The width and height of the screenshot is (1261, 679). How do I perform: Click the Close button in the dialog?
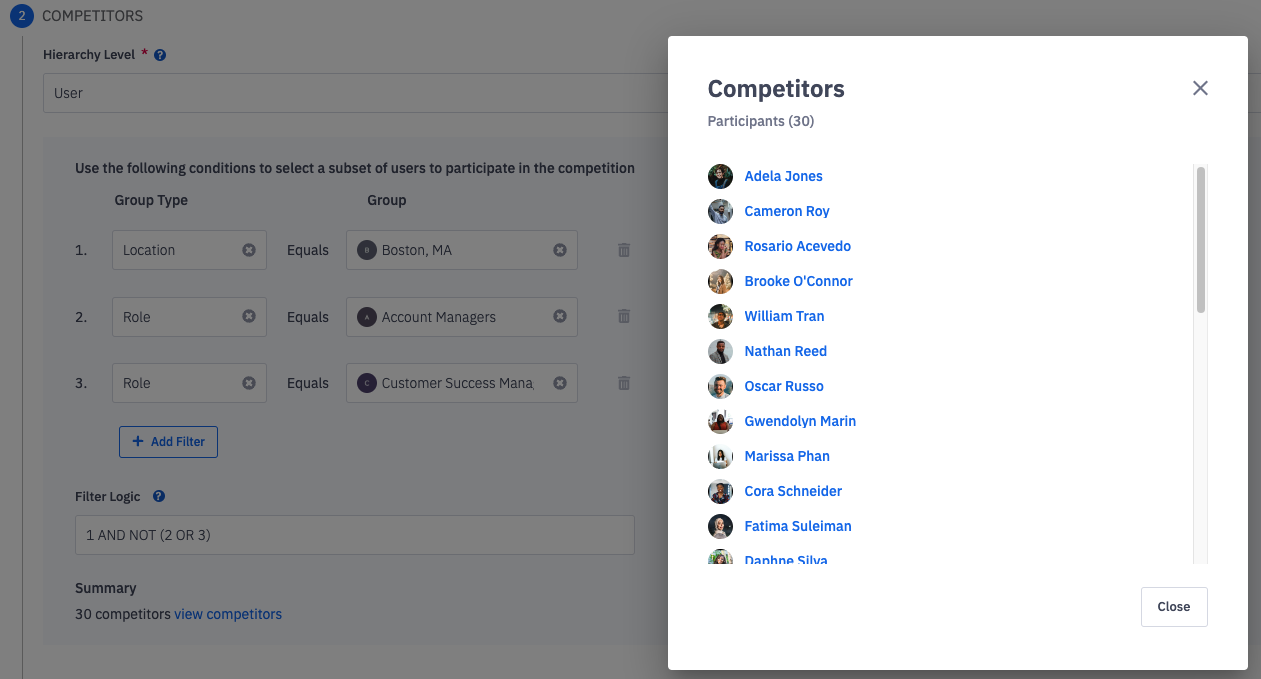coord(1173,607)
